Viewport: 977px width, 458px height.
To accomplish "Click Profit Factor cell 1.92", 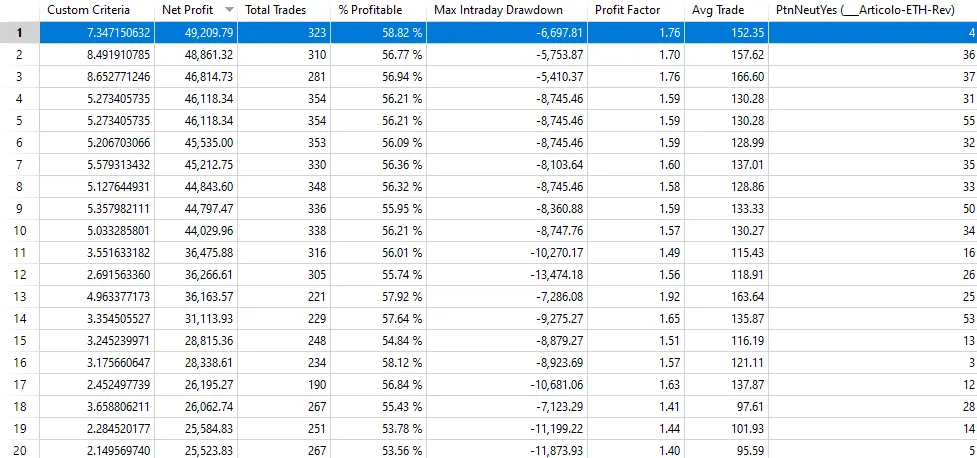I will click(636, 297).
